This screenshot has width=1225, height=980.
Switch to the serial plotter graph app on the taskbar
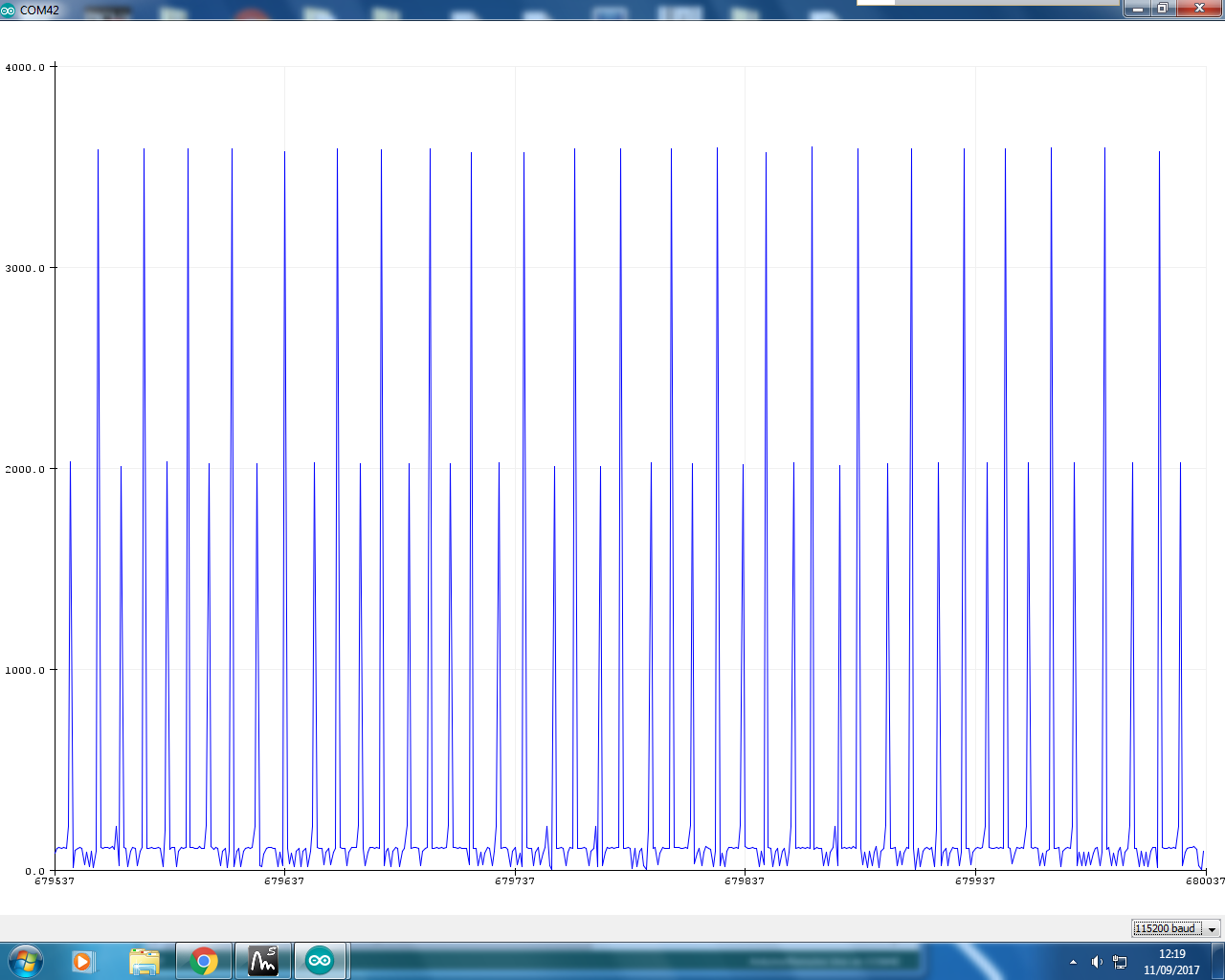(x=262, y=961)
